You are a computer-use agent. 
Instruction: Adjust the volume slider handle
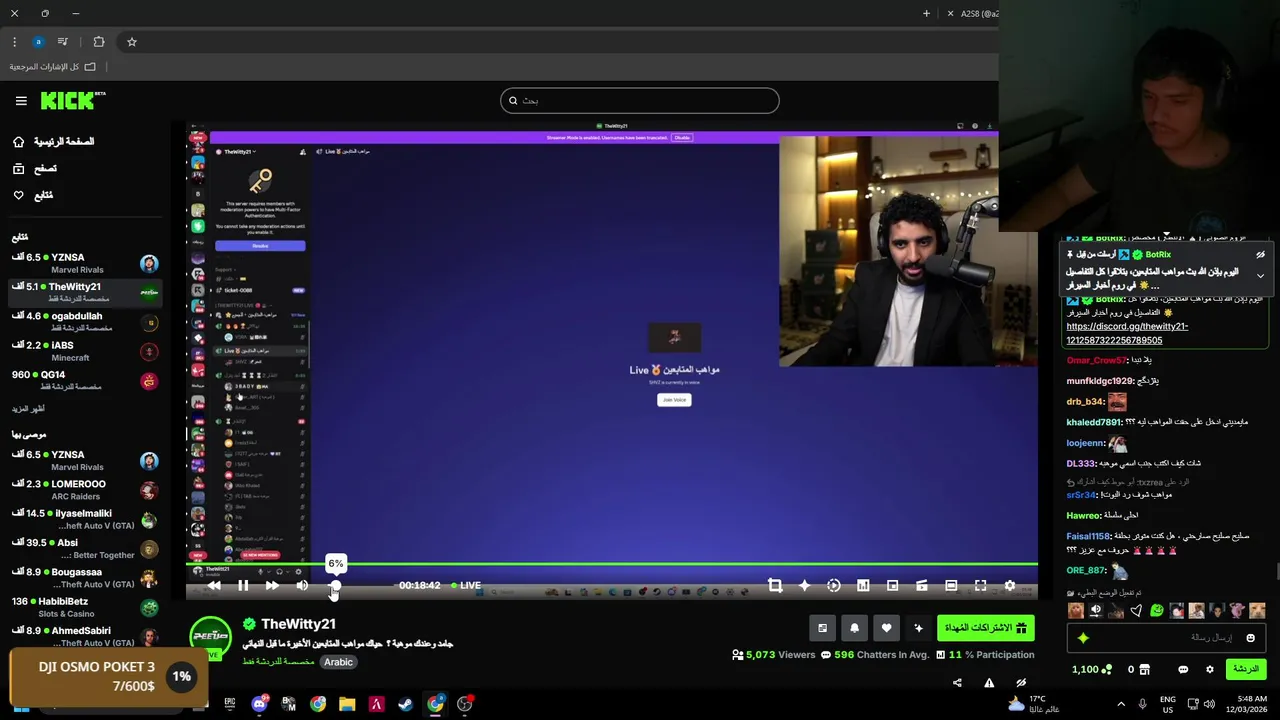coord(335,585)
